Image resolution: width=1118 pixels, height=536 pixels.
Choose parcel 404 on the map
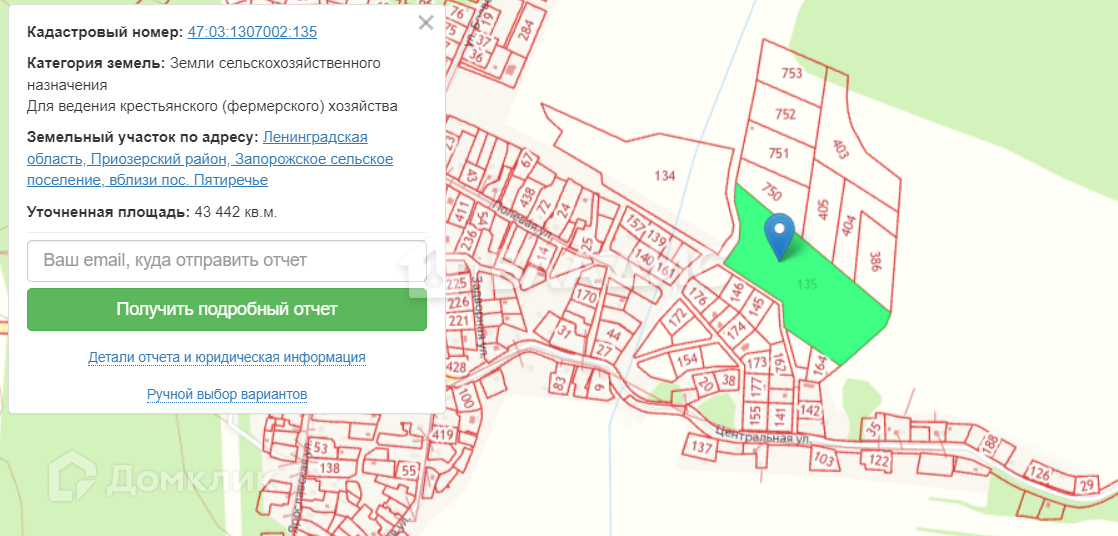tap(848, 226)
